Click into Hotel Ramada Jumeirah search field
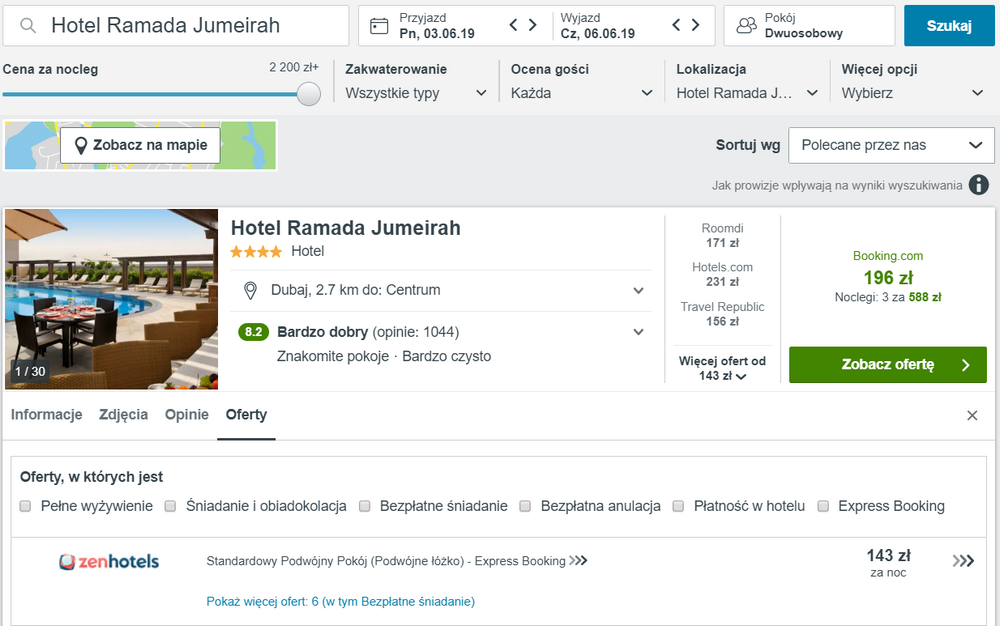The height and width of the screenshot is (626, 1000). [x=176, y=25]
